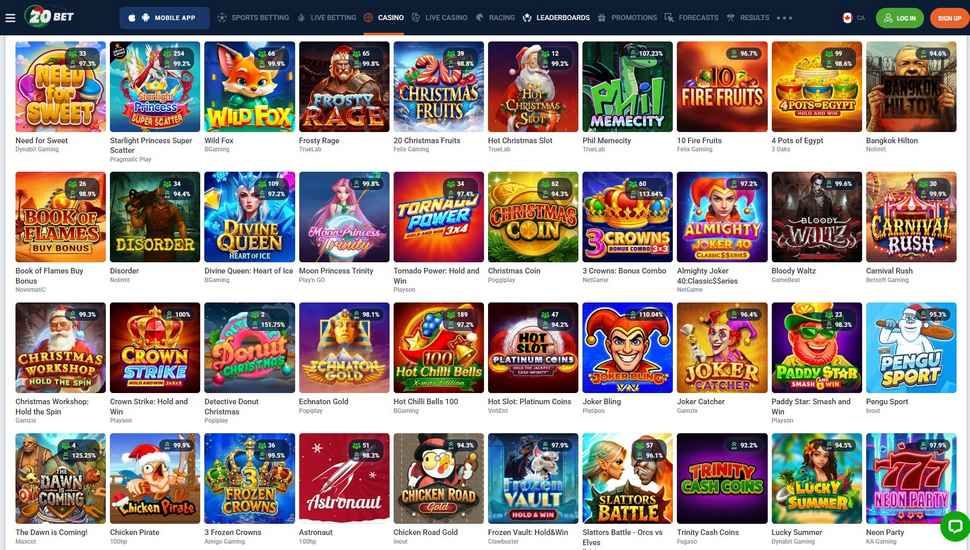Click the Casino chip icon in navigation

[368, 18]
